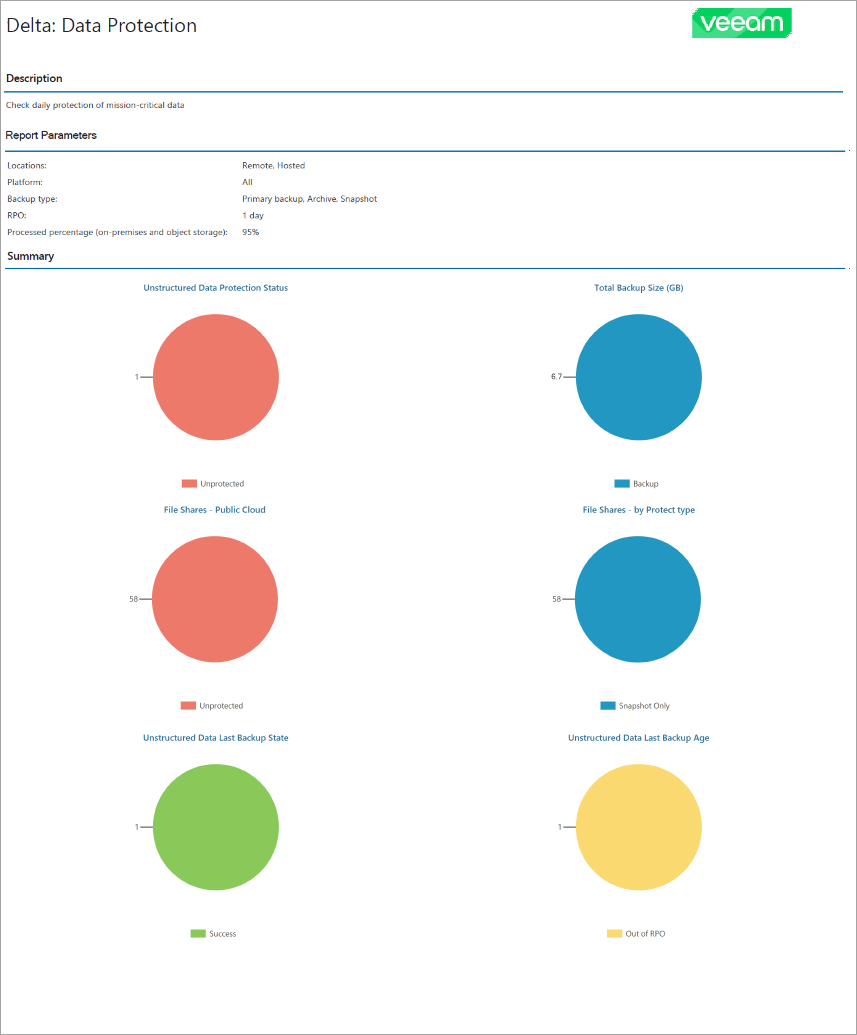Click the Summary section heading
Image resolution: width=857 pixels, height=1035 pixels.
coord(30,256)
